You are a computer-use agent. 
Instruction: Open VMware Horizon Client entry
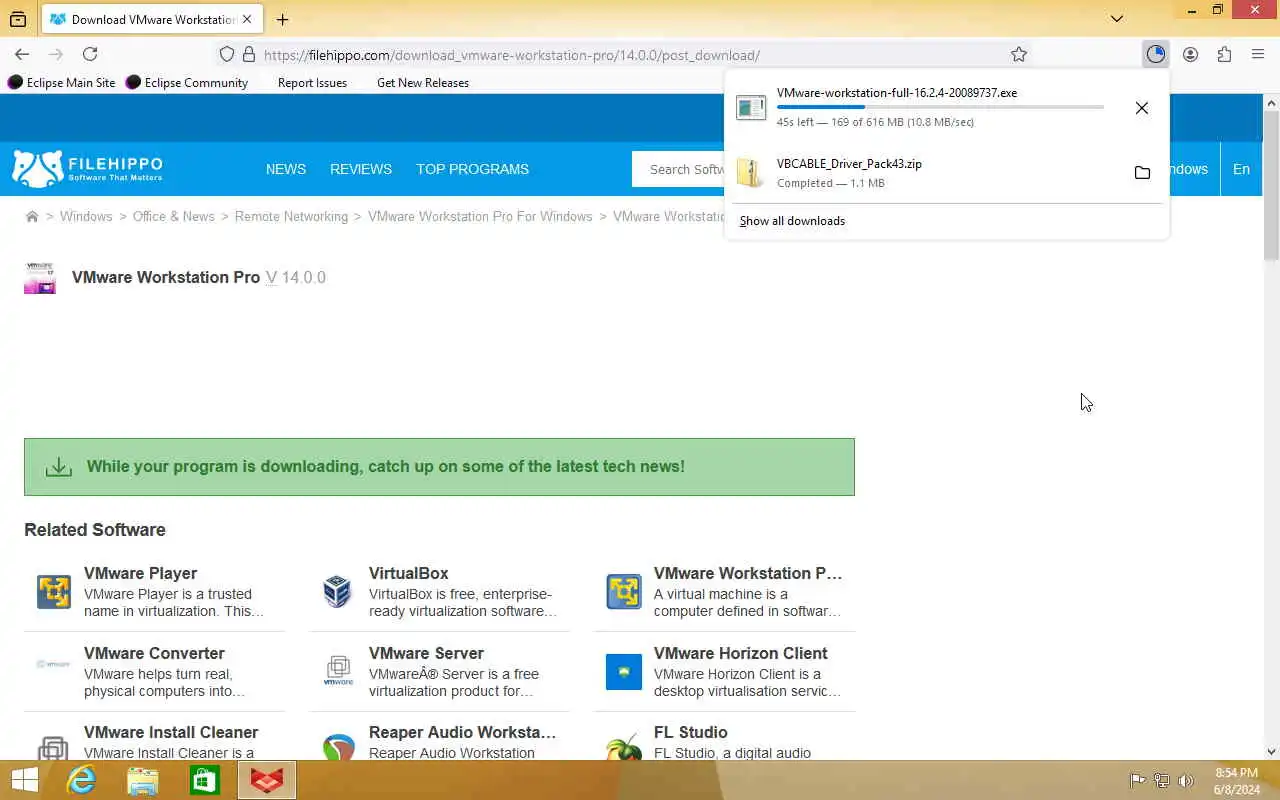point(740,653)
